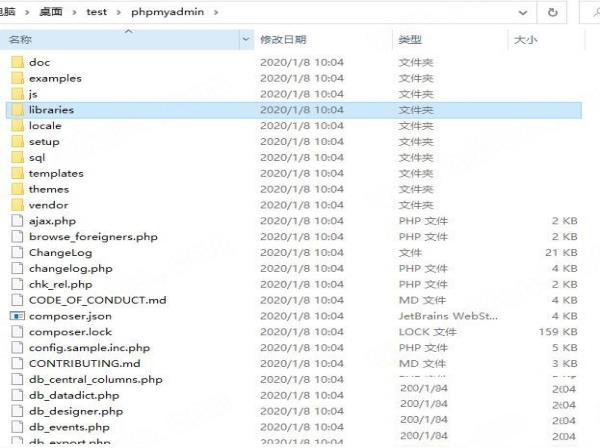Image resolution: width=600 pixels, height=448 pixels.
Task: Sort files by 类型 column header
Action: point(410,39)
